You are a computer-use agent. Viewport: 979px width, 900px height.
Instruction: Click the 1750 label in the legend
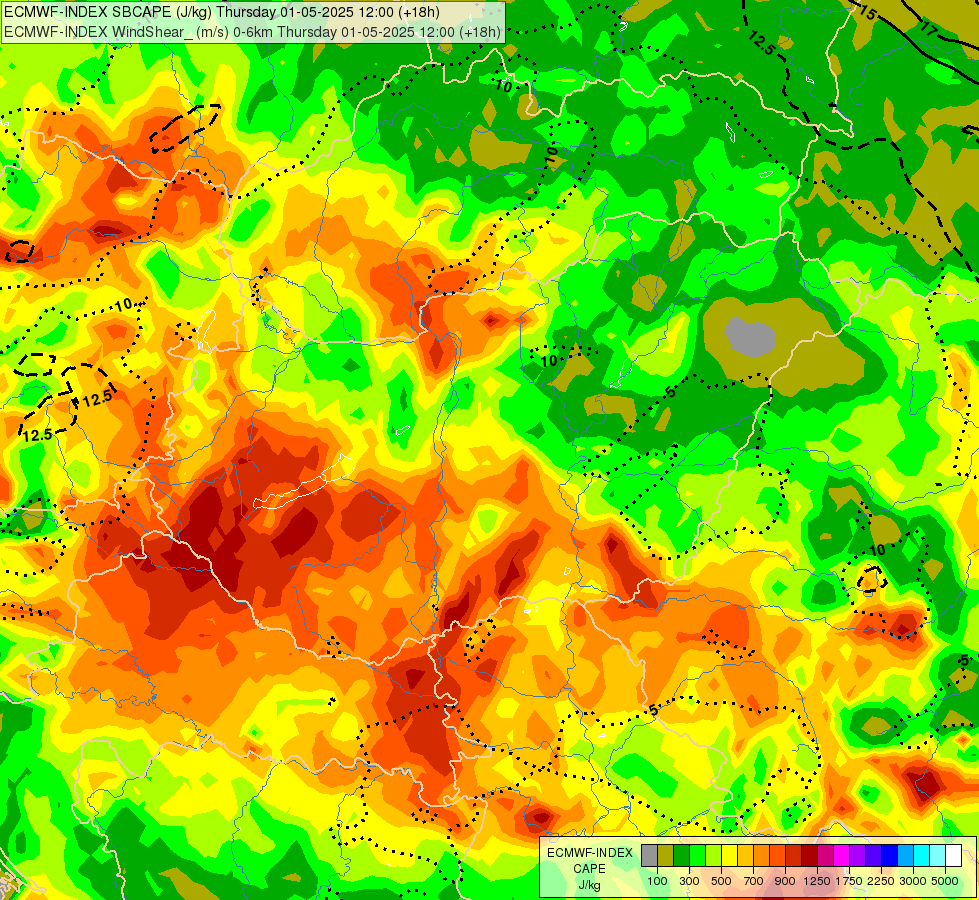849,881
